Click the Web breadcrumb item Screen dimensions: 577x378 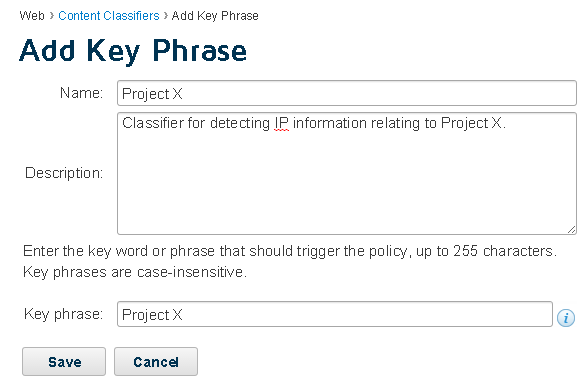(32, 16)
